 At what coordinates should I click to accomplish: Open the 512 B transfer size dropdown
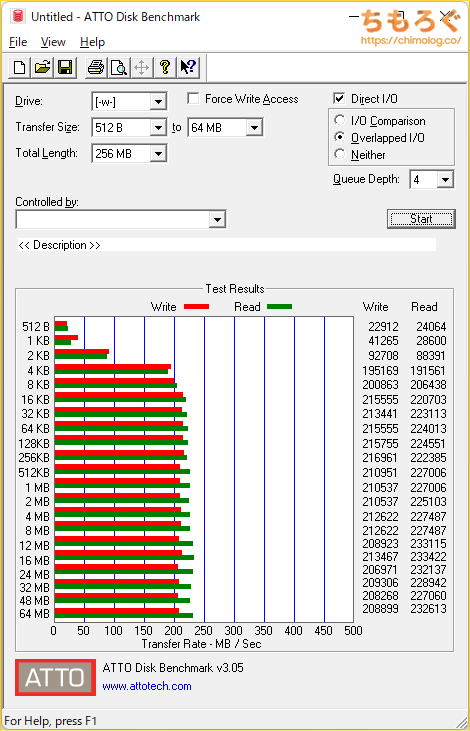[x=159, y=127]
